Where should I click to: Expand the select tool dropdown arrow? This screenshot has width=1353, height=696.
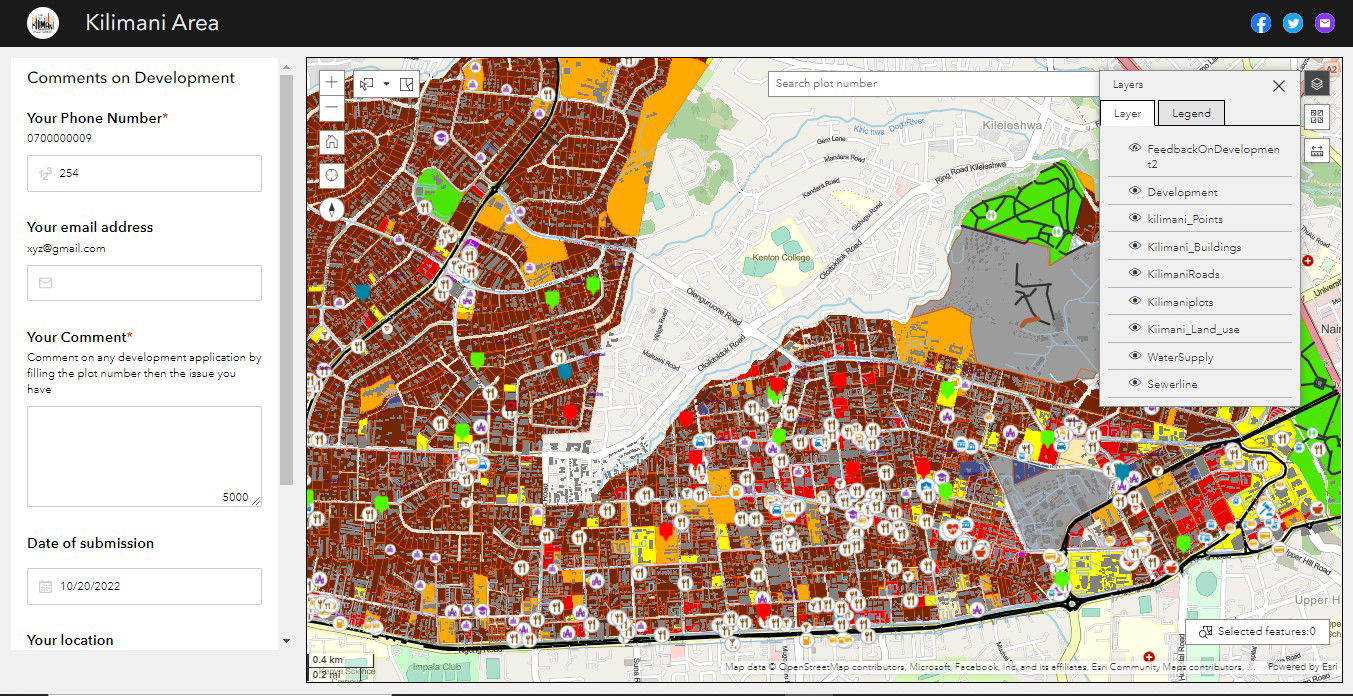pyautogui.click(x=386, y=84)
